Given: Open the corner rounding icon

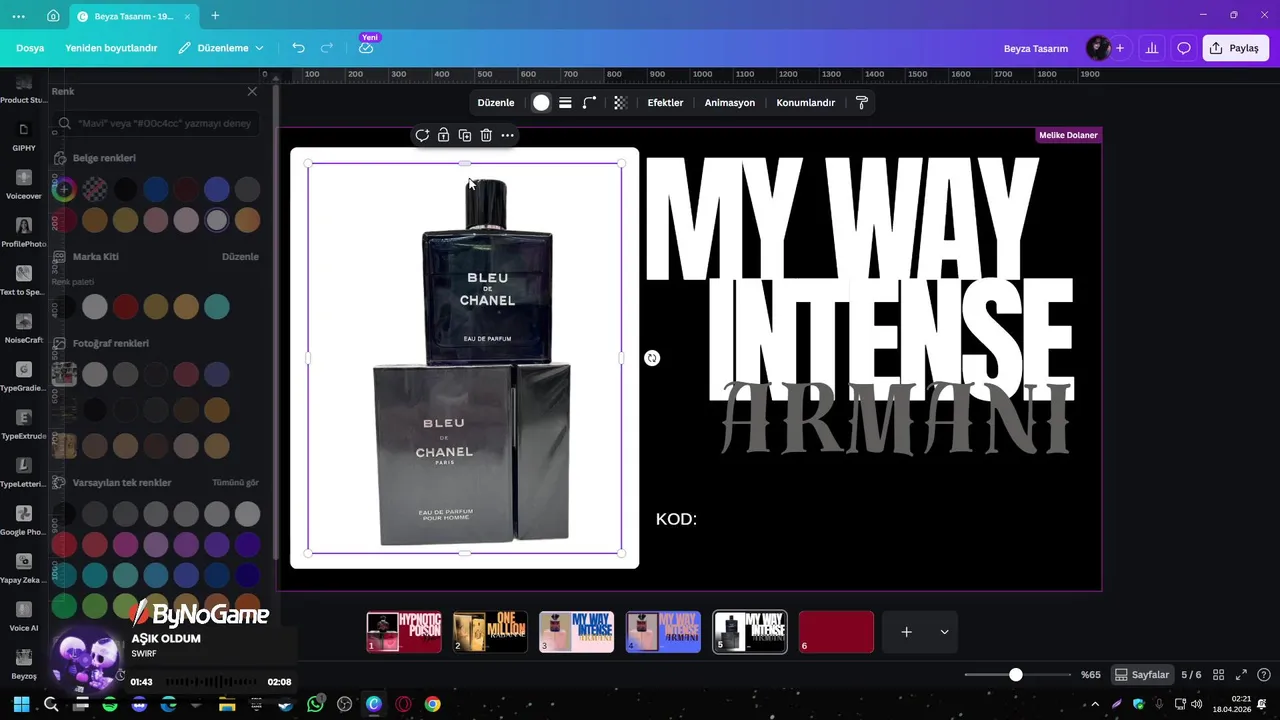Looking at the screenshot, I should 590,103.
